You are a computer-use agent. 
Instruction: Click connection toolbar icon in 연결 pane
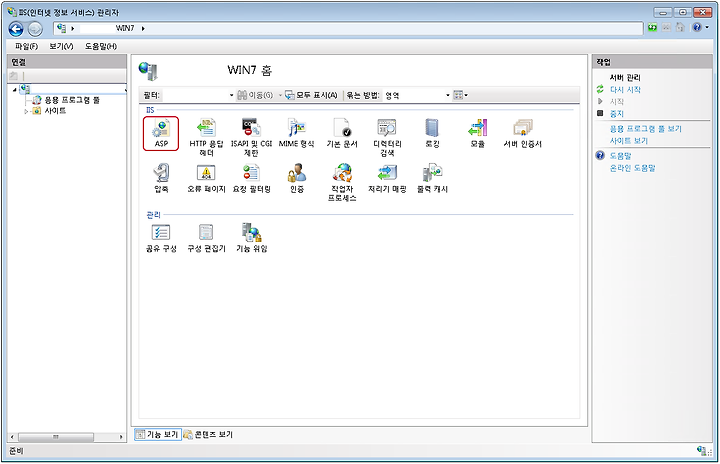click(x=14, y=76)
